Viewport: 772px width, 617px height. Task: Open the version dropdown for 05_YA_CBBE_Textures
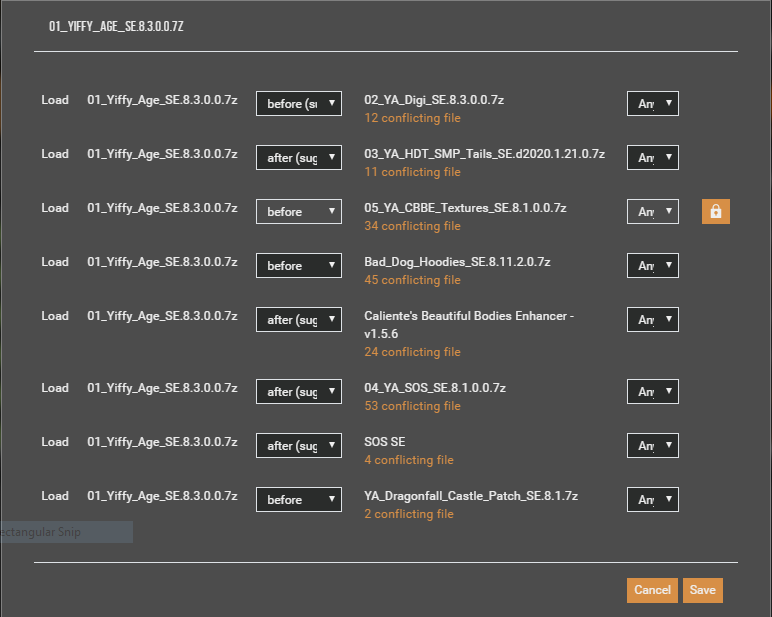click(653, 211)
